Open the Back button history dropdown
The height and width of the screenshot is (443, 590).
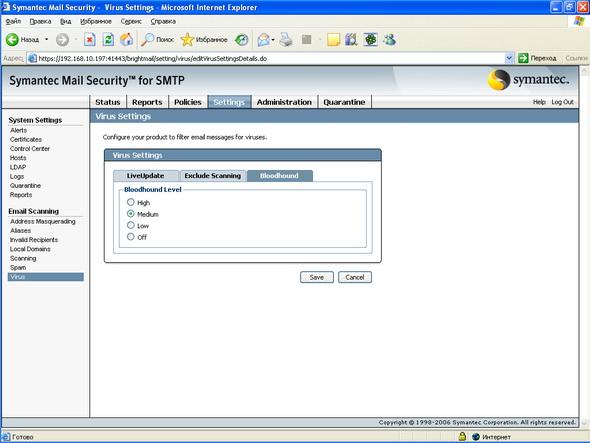(x=47, y=40)
